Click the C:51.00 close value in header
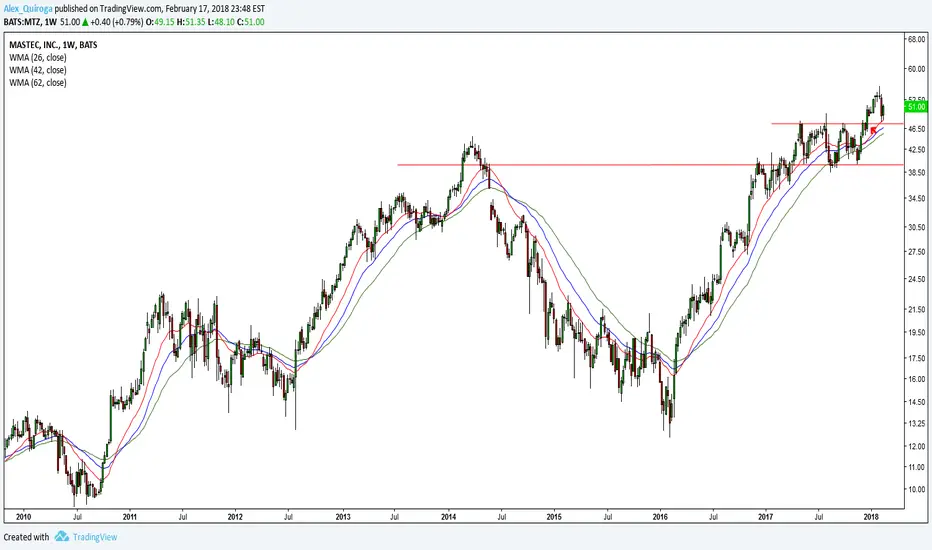This screenshot has height=550, width=932. tap(250, 22)
